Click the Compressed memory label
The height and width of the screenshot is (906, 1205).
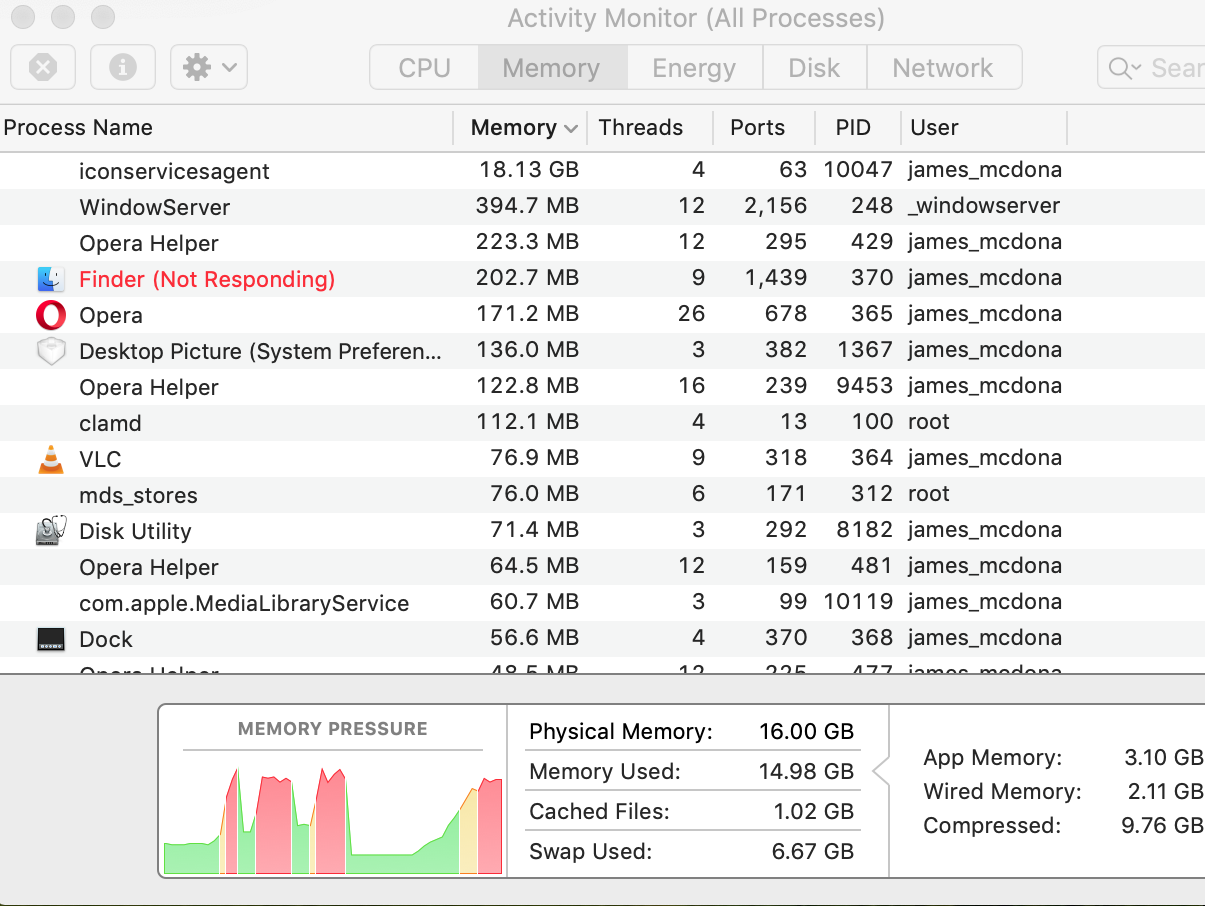coord(992,826)
